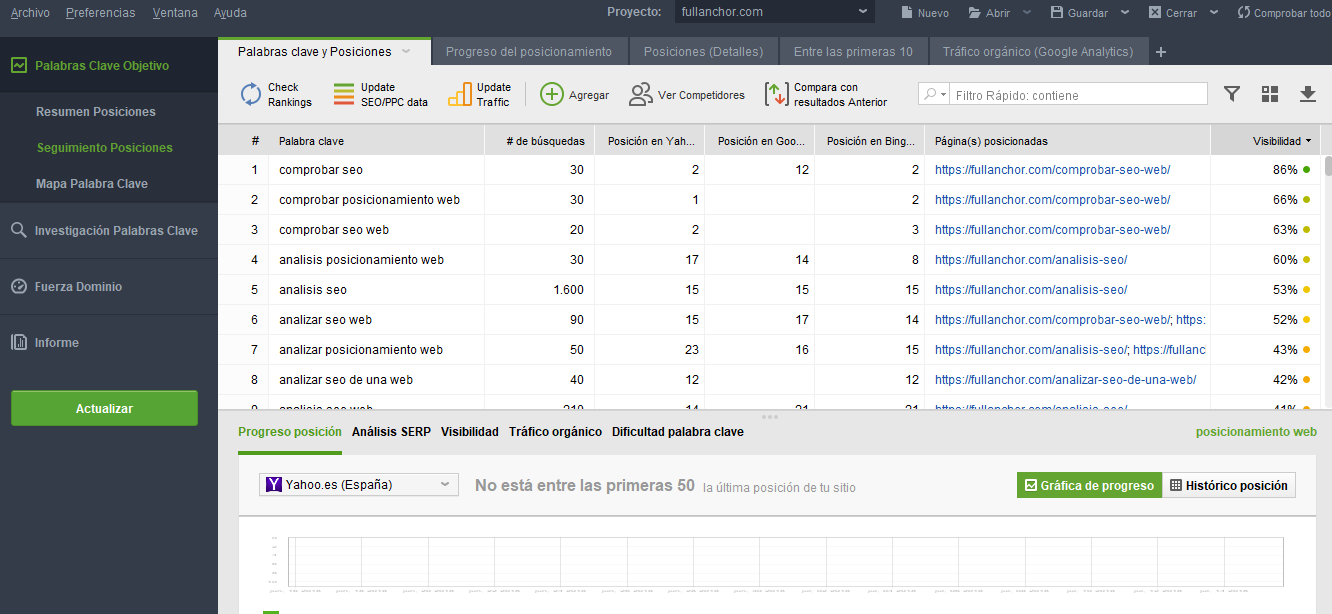
Task: Open Resumen Posiciones in sidebar
Action: tap(96, 112)
